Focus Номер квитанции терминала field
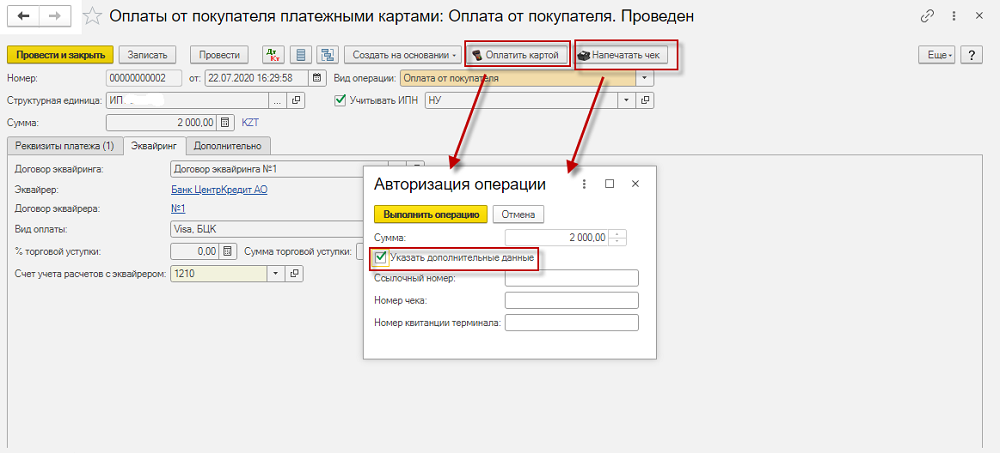The image size is (1000, 453). tap(571, 322)
